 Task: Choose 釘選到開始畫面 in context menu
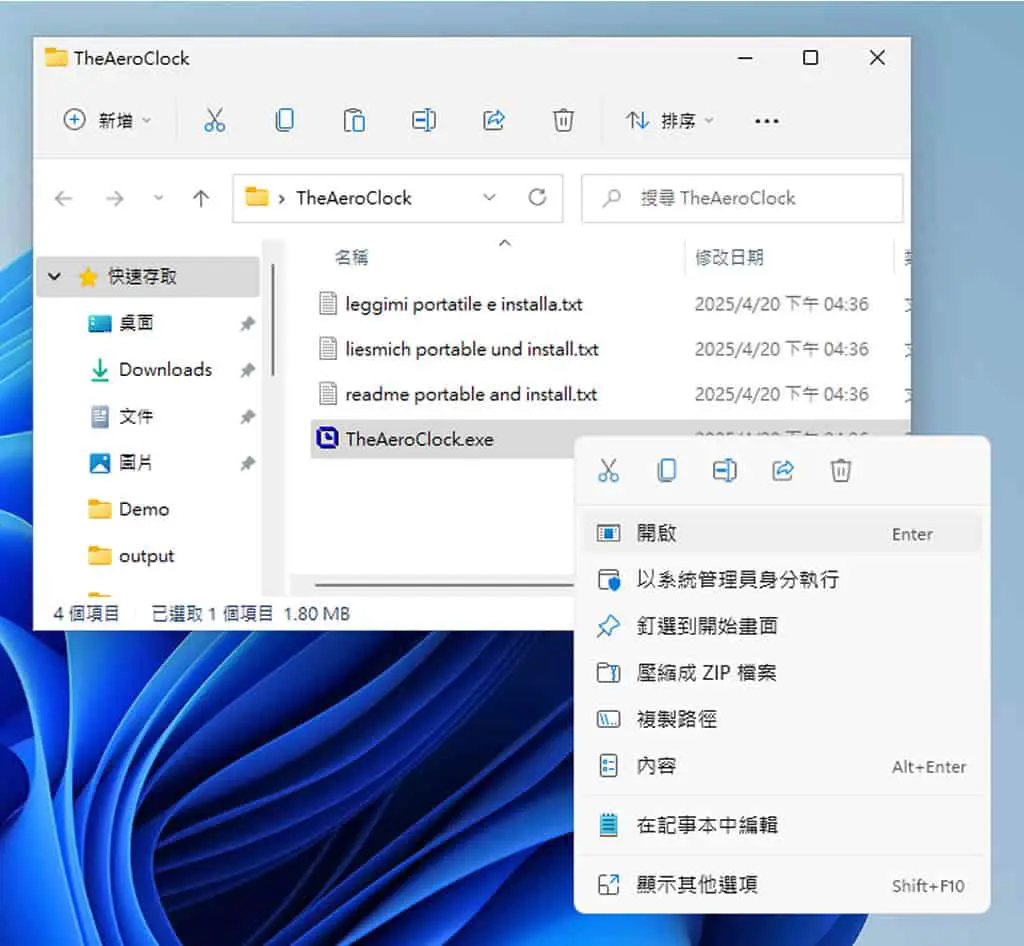click(x=782, y=626)
